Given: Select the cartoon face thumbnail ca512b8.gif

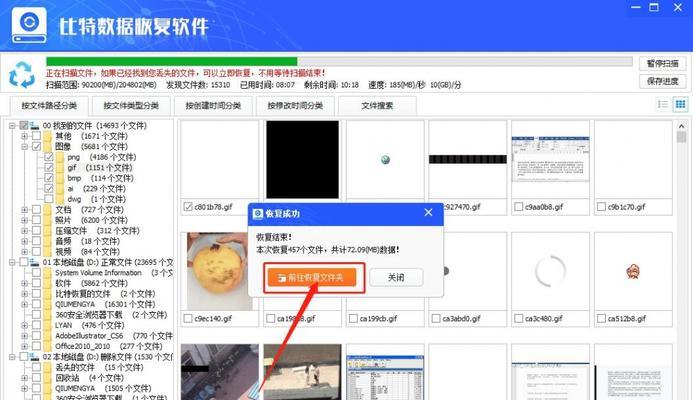Looking at the screenshot, I should 633,271.
